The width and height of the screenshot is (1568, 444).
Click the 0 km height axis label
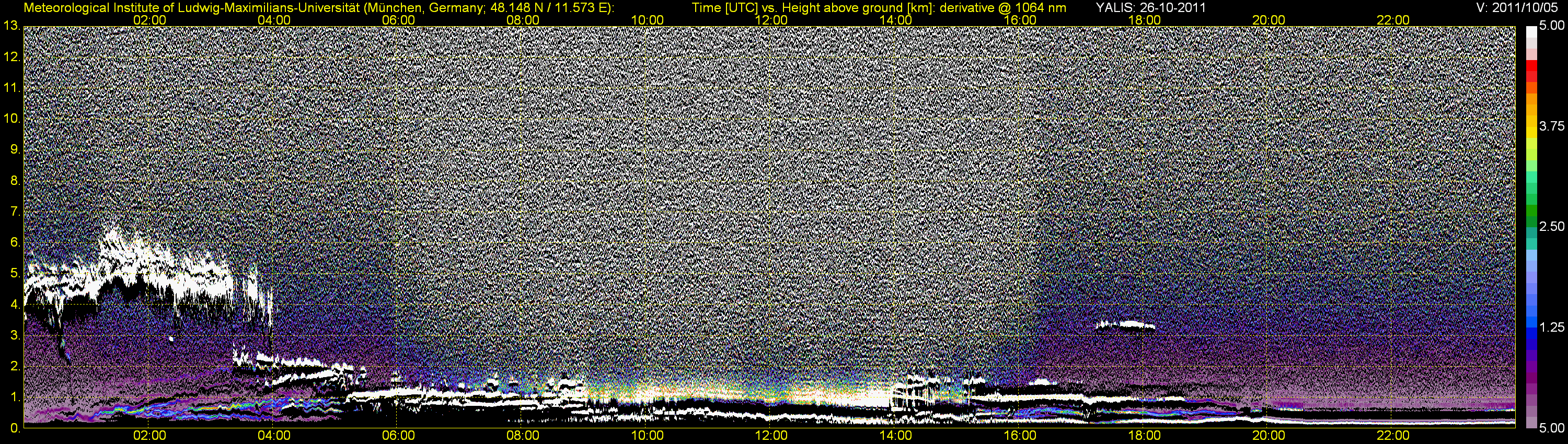(x=16, y=428)
